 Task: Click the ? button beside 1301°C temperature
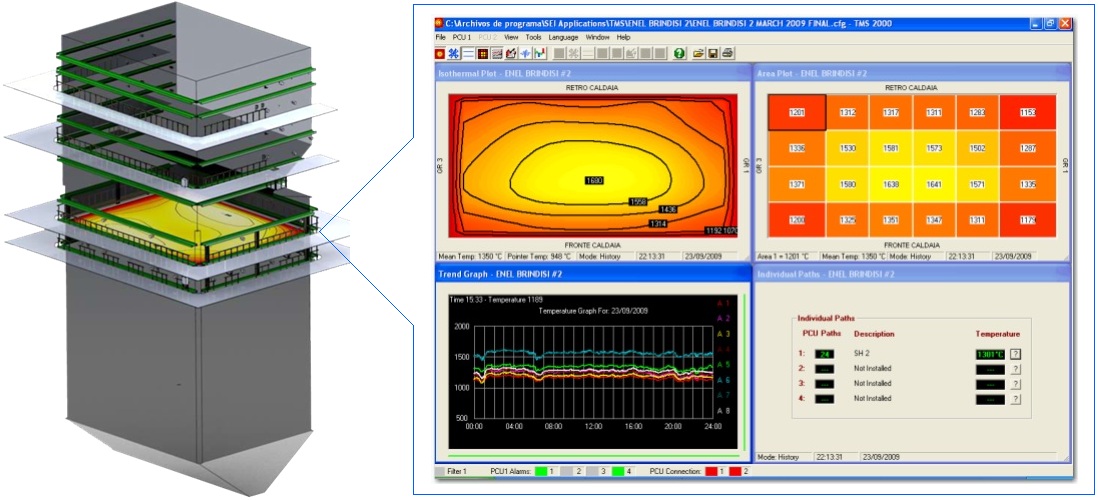1016,353
